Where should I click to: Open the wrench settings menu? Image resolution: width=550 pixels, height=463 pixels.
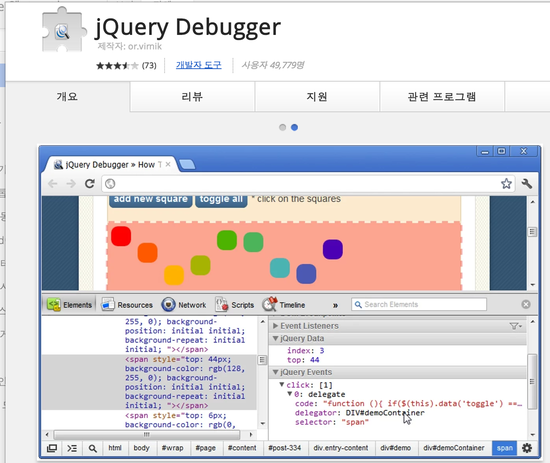click(527, 183)
